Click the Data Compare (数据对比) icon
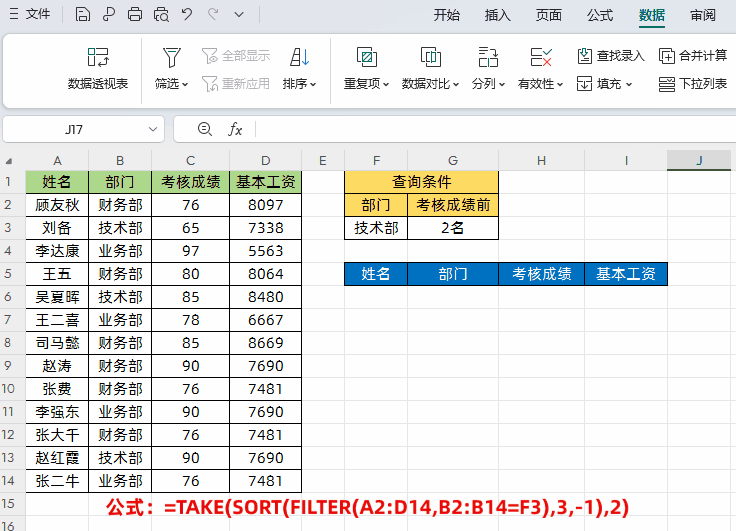This screenshot has height=531, width=736. [x=430, y=58]
